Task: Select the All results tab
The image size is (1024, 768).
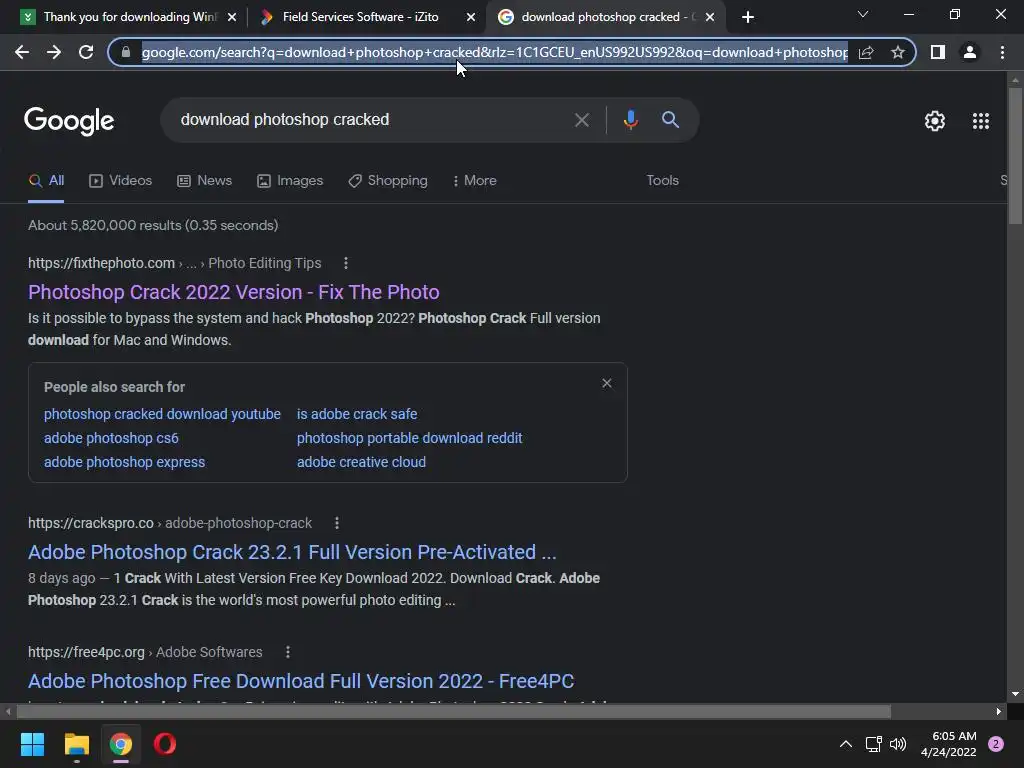Action: click(46, 181)
